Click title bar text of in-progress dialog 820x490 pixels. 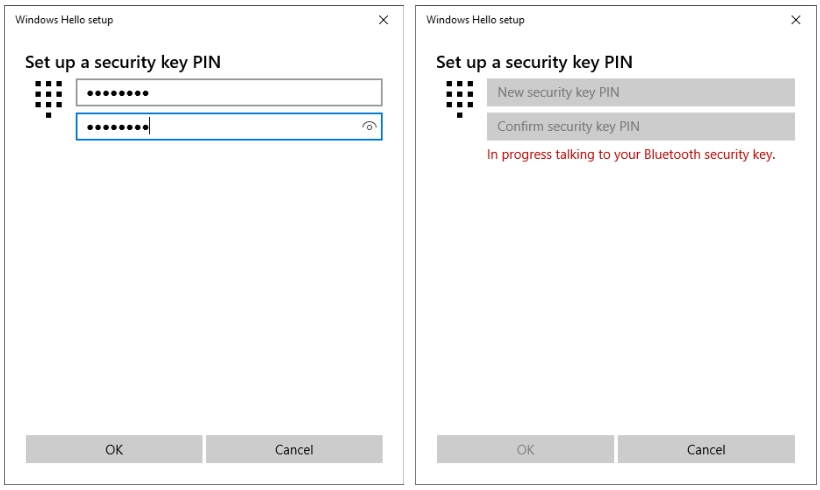click(475, 20)
